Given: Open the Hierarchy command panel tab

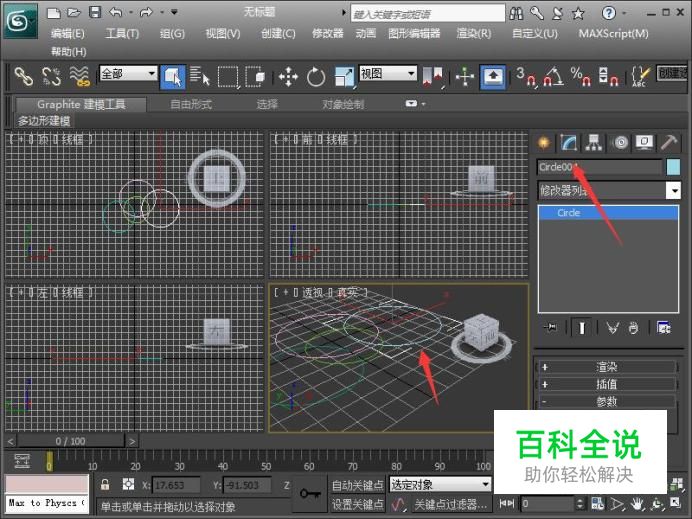Looking at the screenshot, I should coord(594,142).
